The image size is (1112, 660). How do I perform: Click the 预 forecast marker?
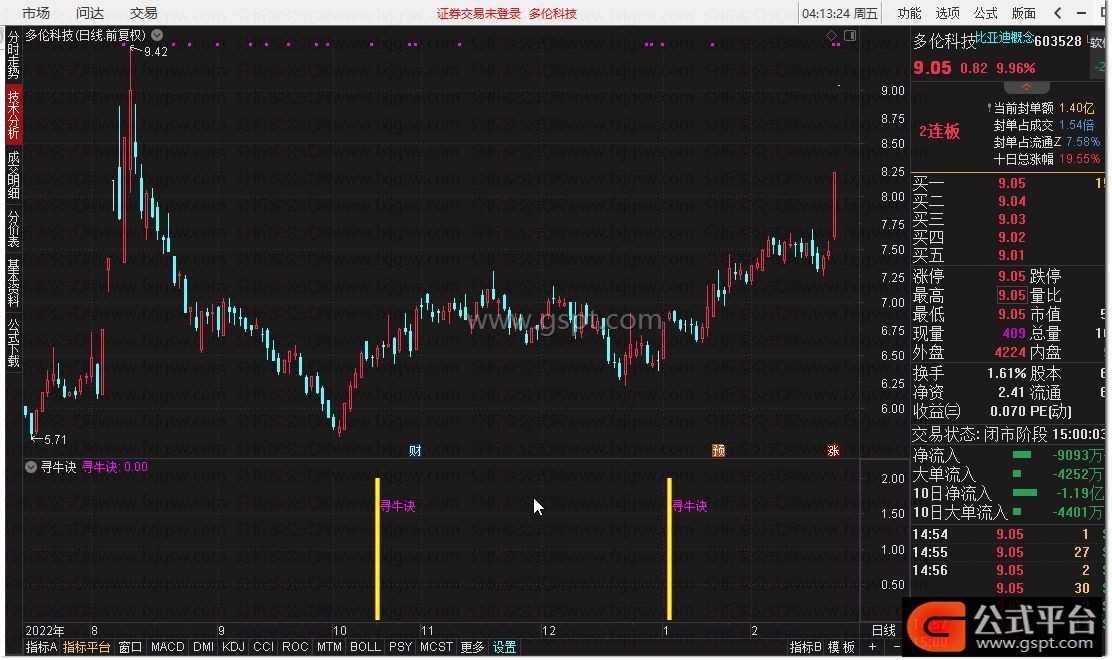pyautogui.click(x=718, y=451)
